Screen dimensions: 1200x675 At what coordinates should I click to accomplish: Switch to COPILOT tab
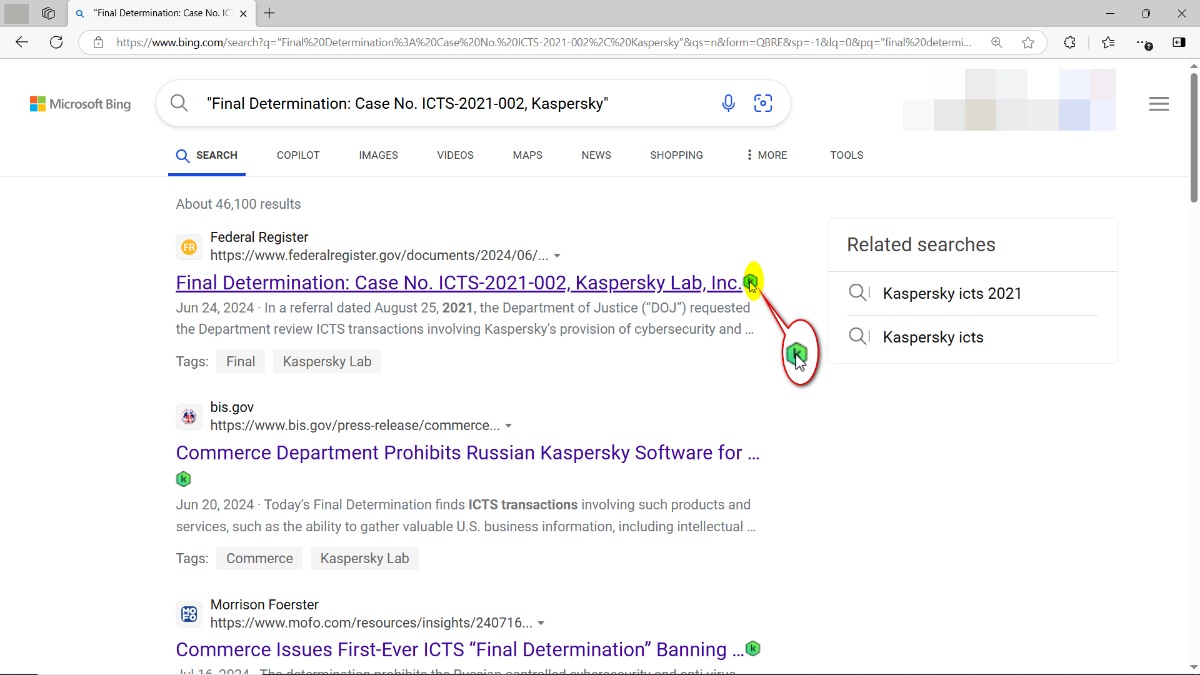(x=298, y=155)
